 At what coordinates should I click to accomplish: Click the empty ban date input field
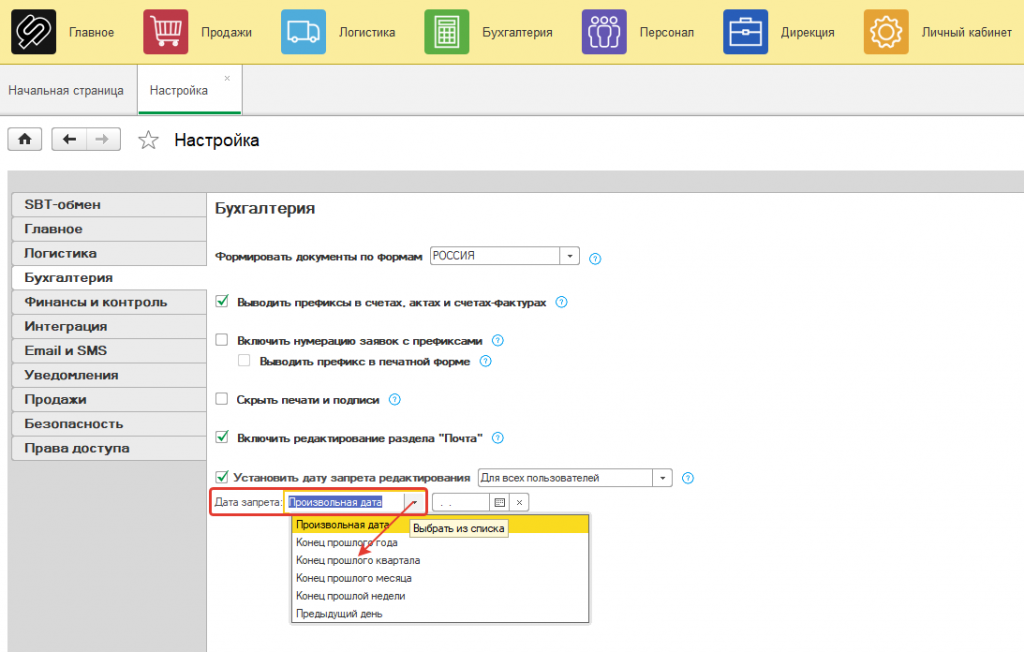[x=461, y=502]
